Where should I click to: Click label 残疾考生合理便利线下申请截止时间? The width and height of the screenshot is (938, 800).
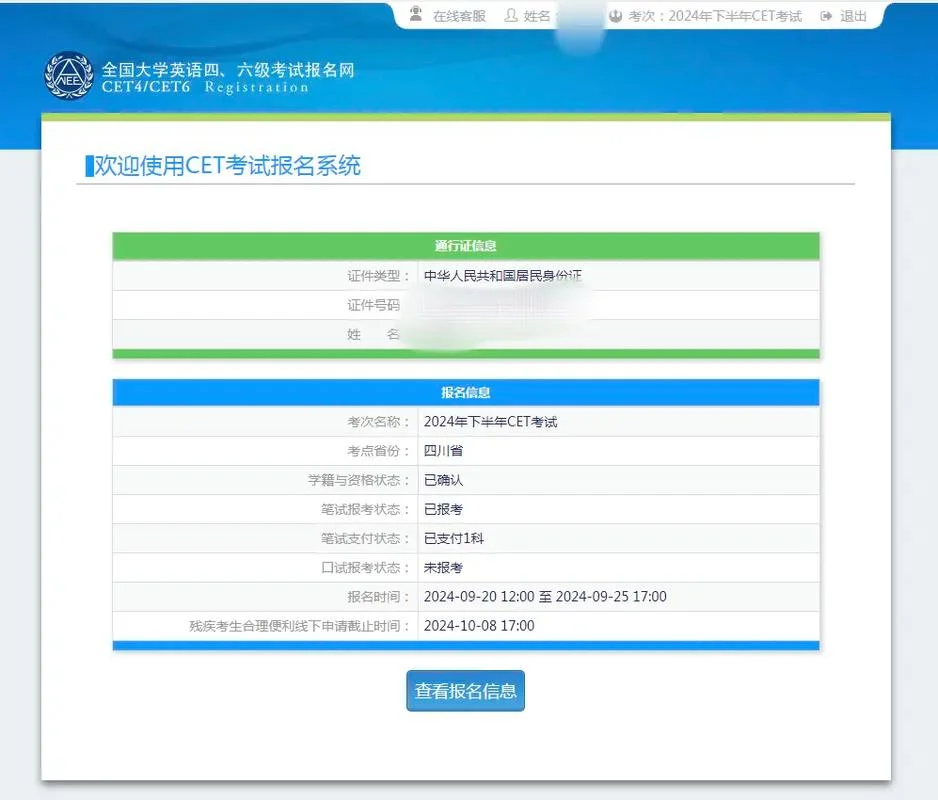click(299, 626)
